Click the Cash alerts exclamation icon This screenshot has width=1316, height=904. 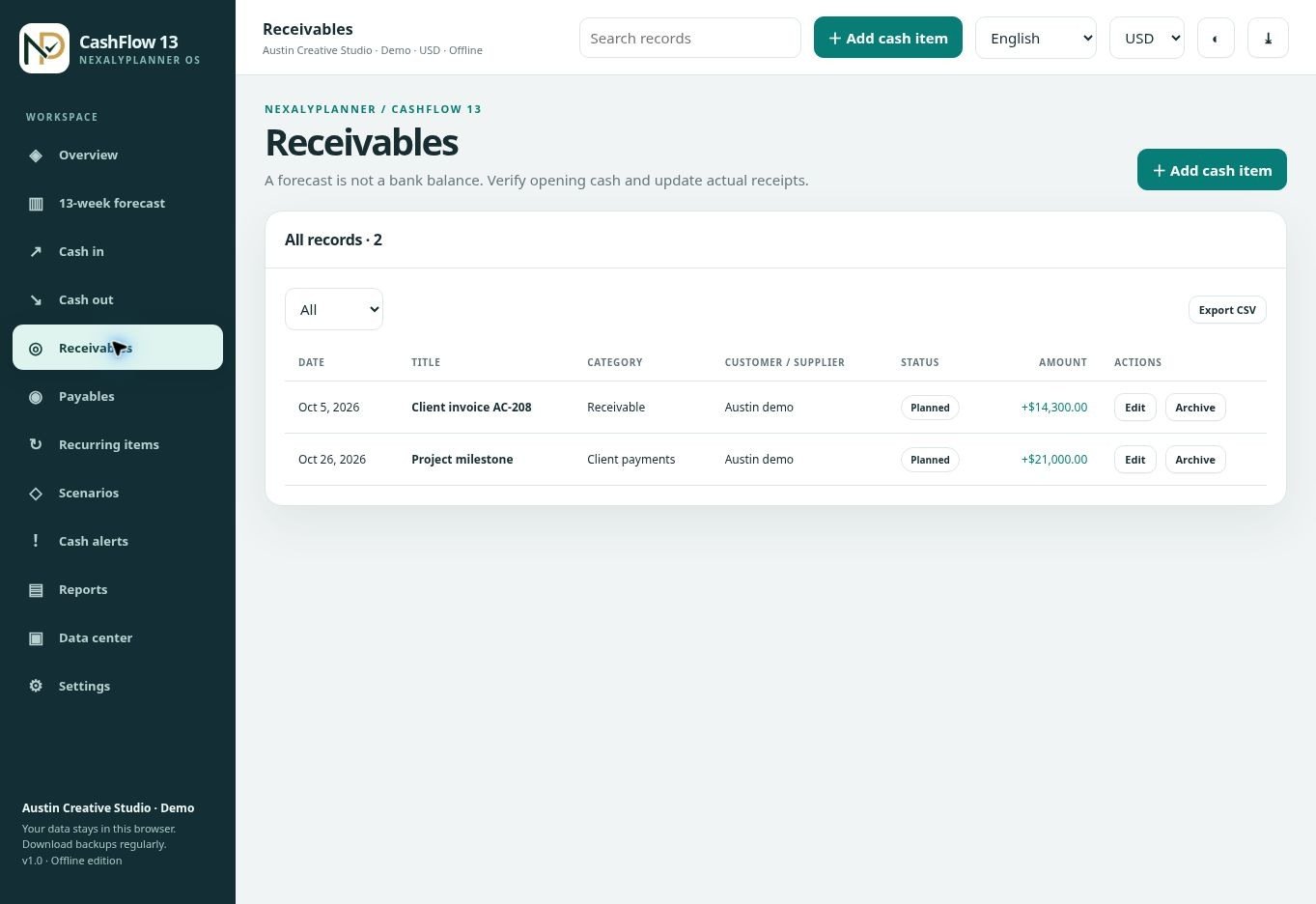point(36,541)
